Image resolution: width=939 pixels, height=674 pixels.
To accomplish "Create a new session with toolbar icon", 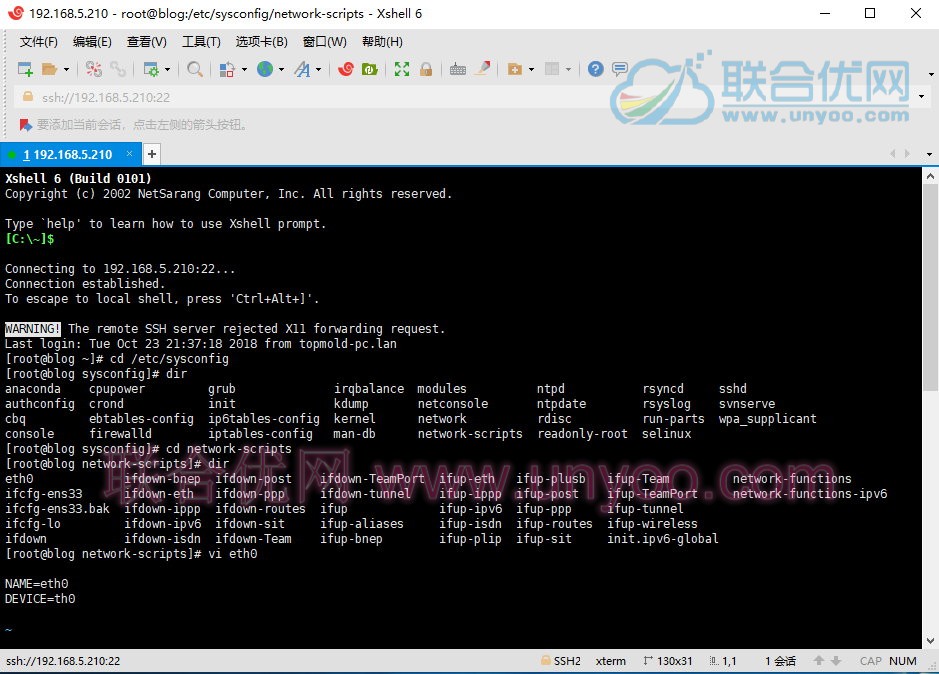I will click(x=25, y=69).
